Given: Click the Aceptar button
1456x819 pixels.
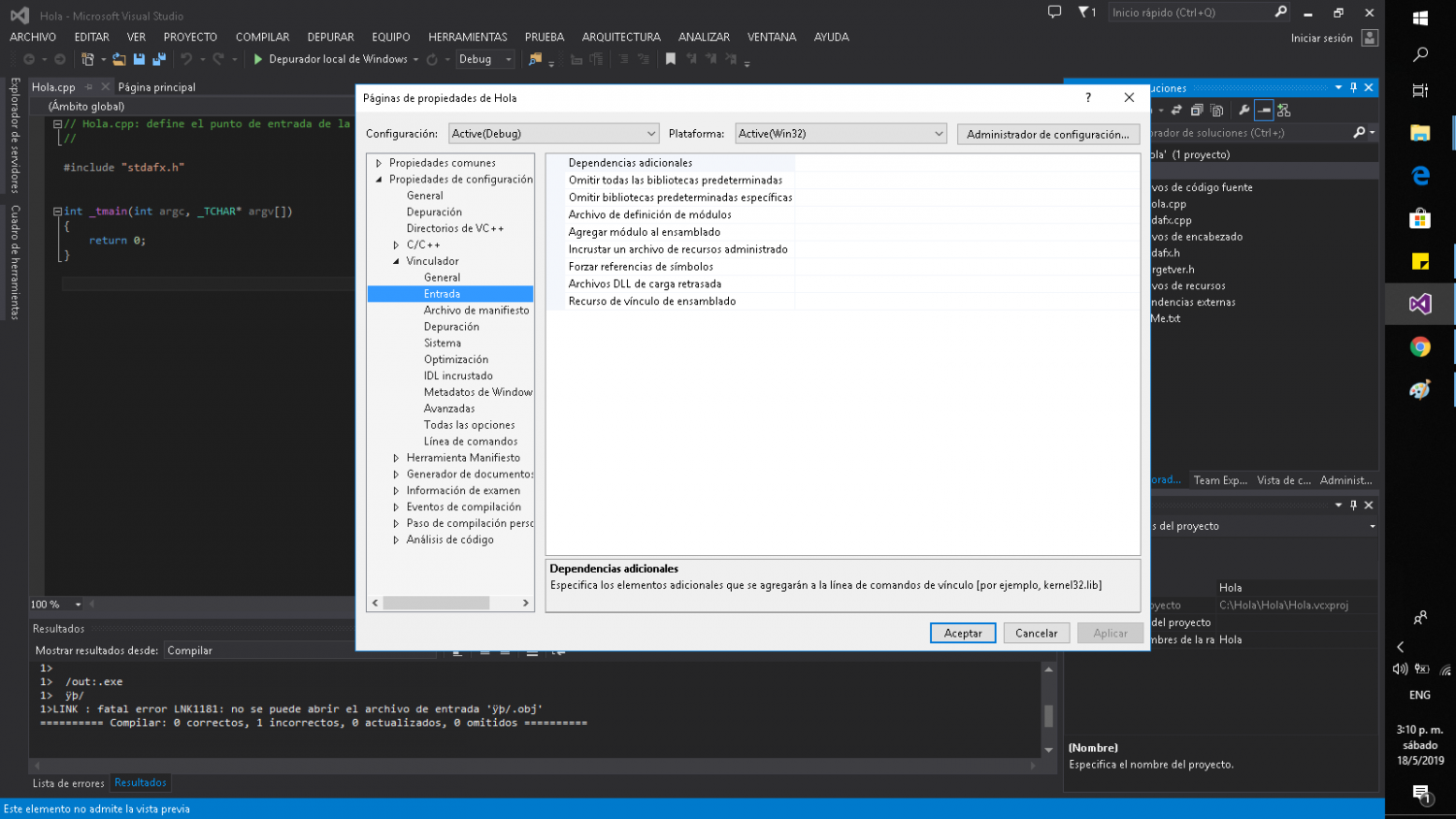Looking at the screenshot, I should (963, 633).
